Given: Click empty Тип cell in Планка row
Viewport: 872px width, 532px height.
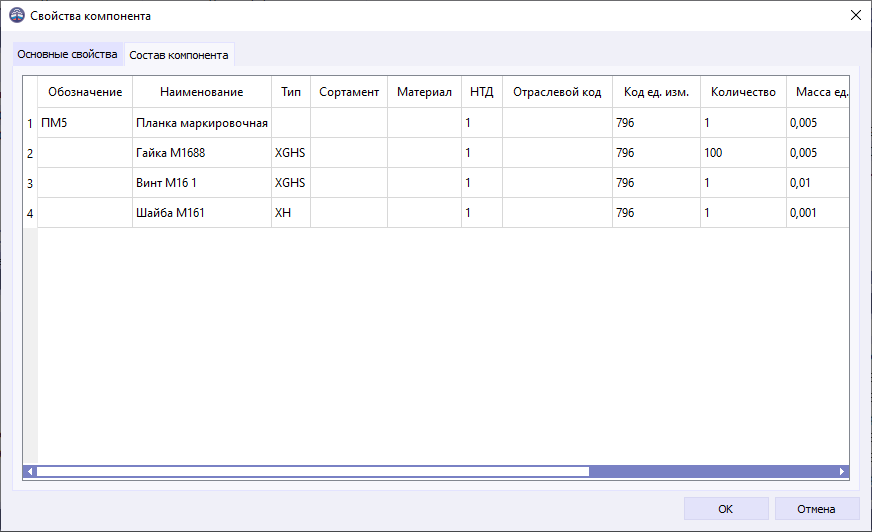Looking at the screenshot, I should pos(291,123).
